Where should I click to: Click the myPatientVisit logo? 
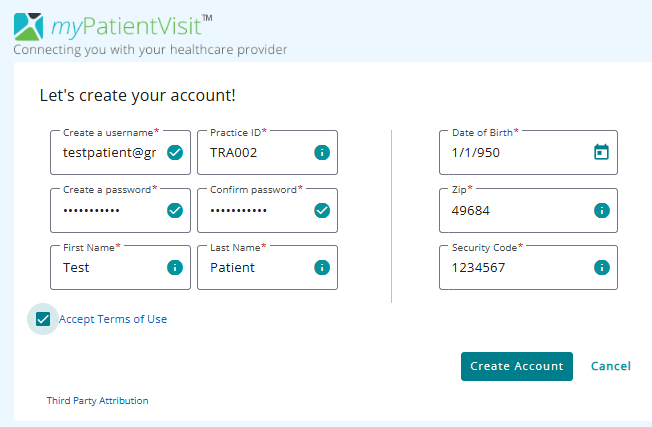pyautogui.click(x=113, y=27)
